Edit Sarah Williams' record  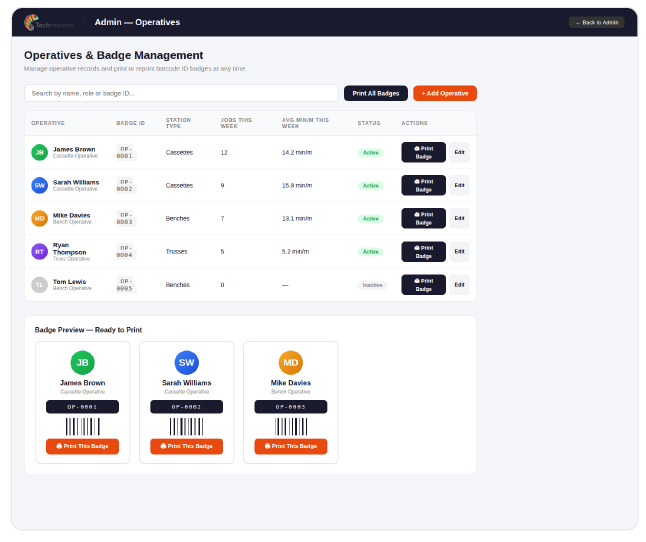459,185
